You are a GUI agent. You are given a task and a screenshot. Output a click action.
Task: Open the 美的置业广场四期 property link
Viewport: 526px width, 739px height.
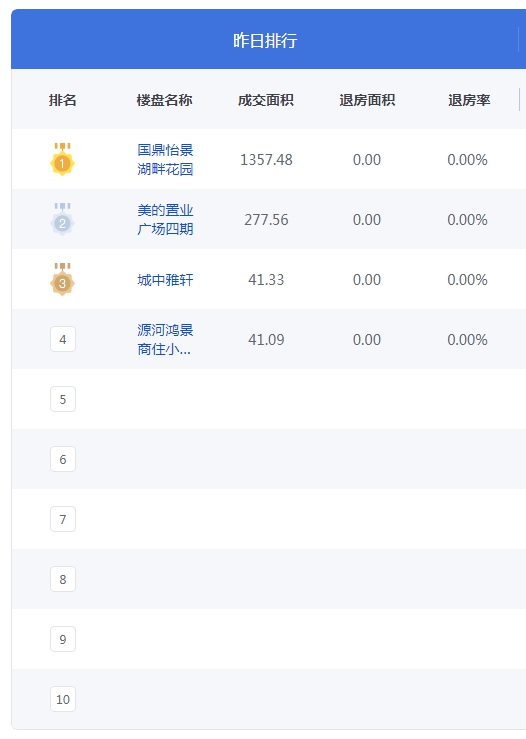pos(165,219)
